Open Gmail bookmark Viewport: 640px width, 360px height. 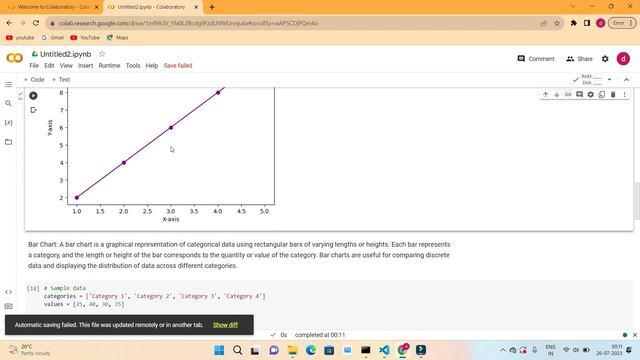click(53, 38)
